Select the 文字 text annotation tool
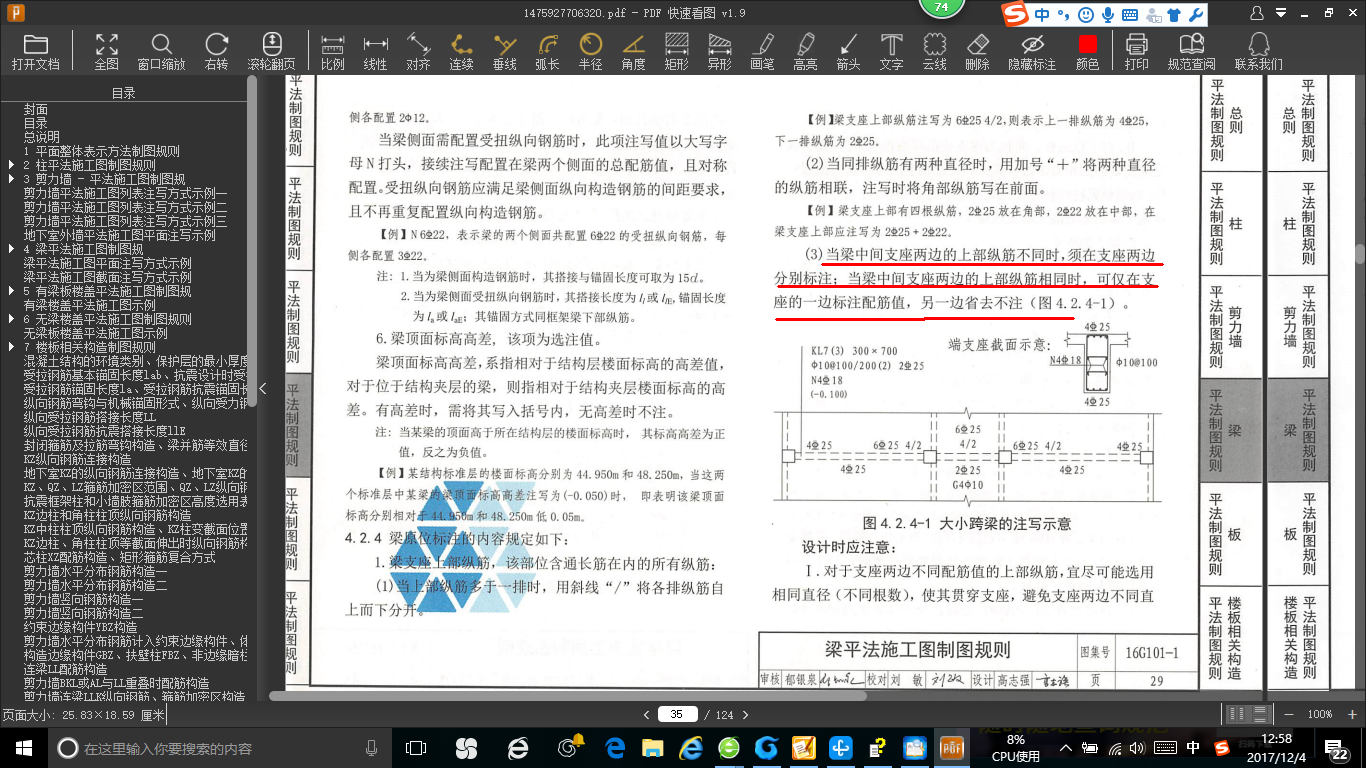This screenshot has width=1366, height=768. 891,51
